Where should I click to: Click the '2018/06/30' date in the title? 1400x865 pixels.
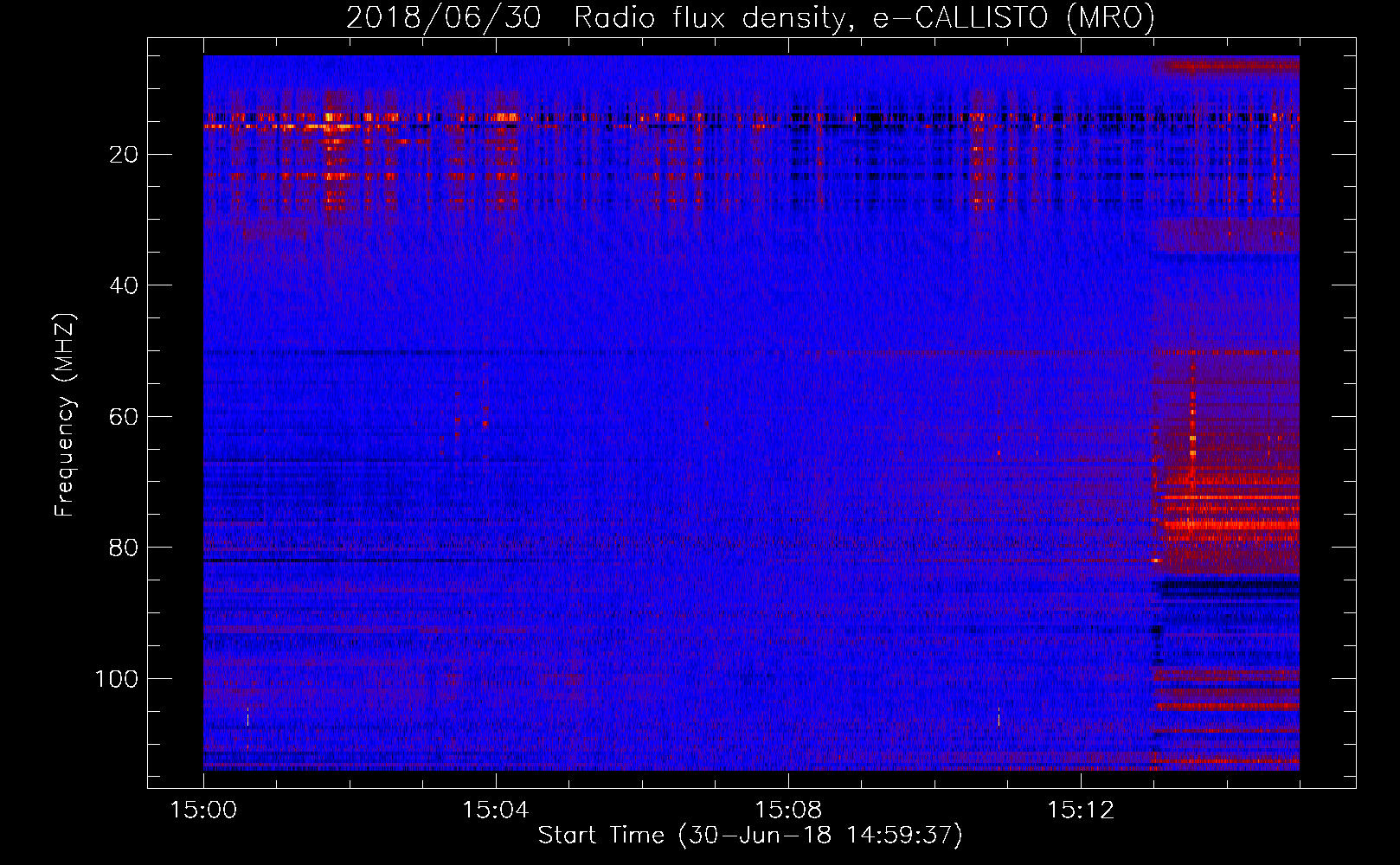pyautogui.click(x=444, y=18)
